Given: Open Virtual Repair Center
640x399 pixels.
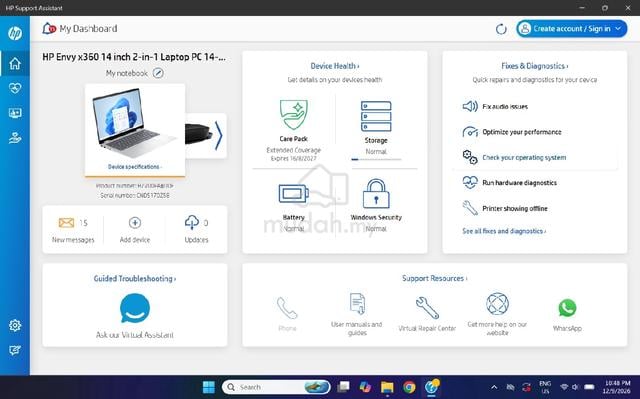Looking at the screenshot, I should (x=427, y=308).
